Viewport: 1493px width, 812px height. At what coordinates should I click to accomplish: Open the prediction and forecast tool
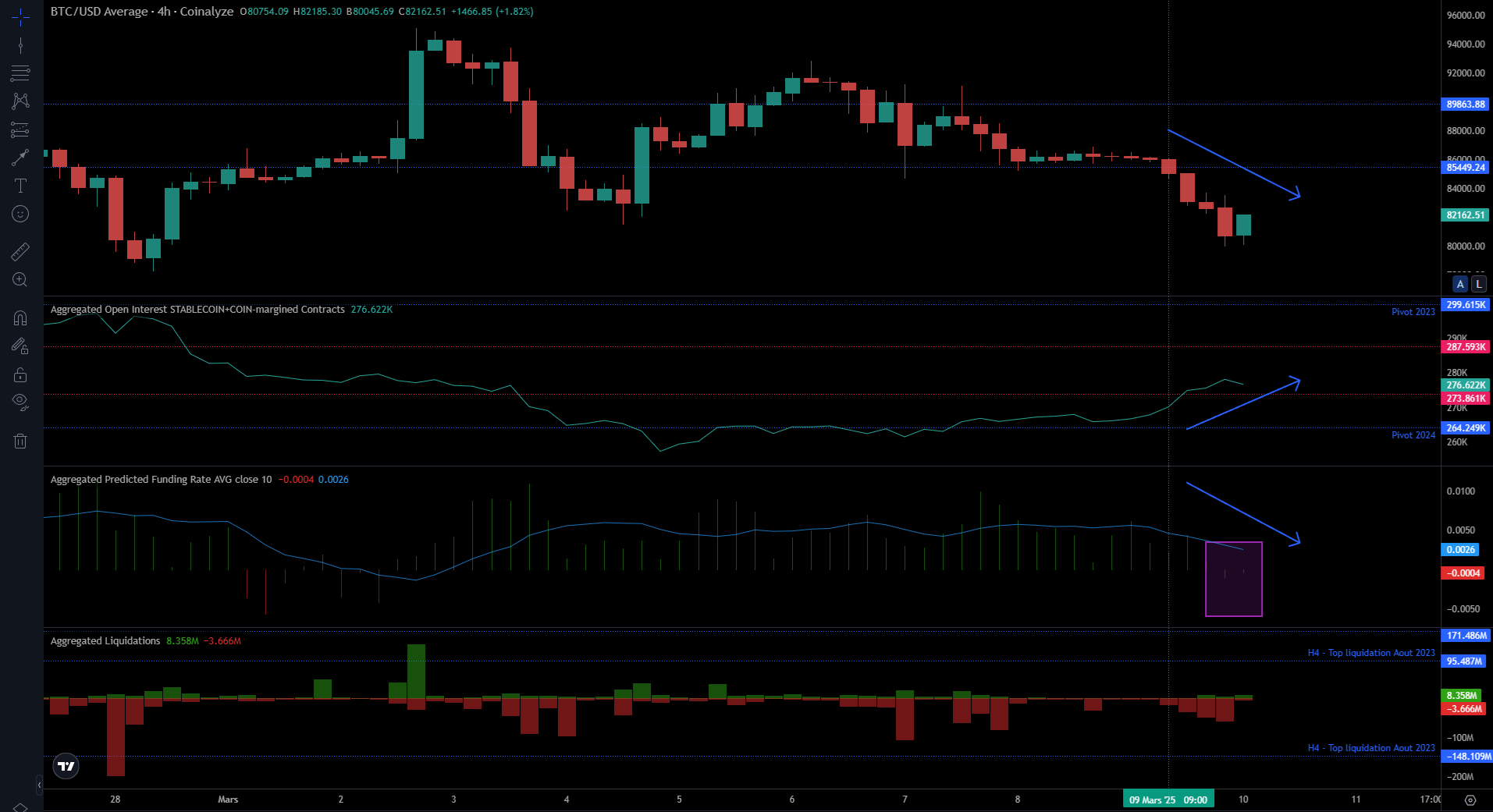tap(20, 129)
